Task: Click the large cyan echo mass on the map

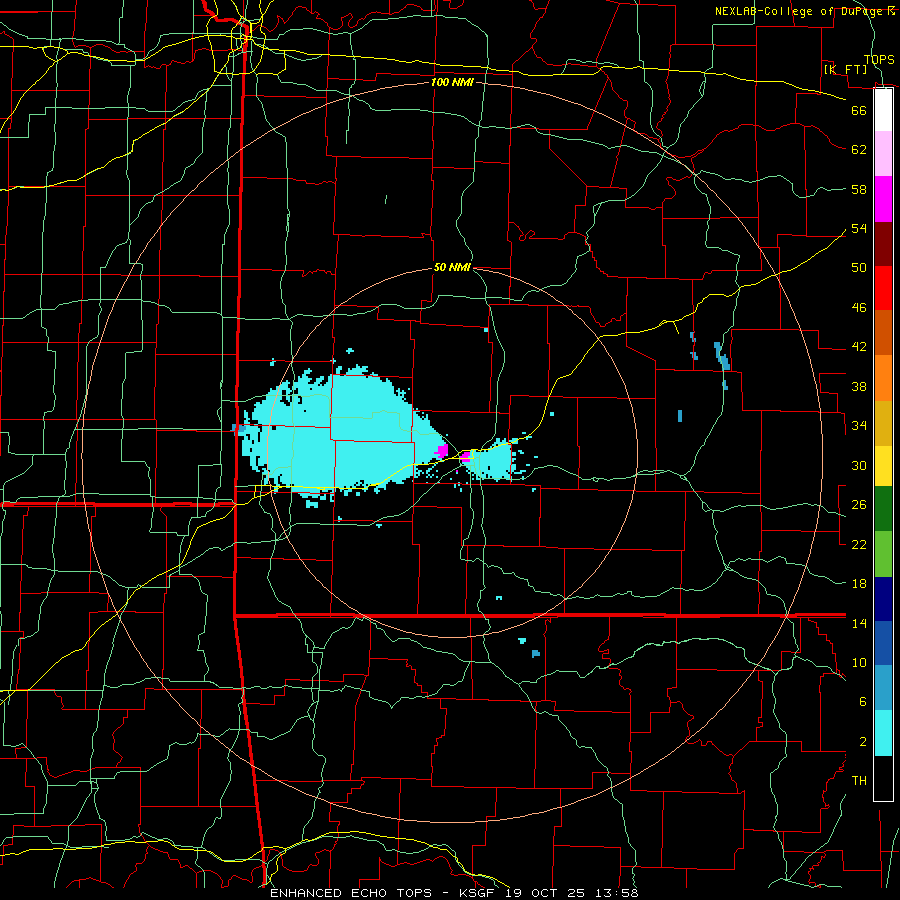Action: [344, 433]
